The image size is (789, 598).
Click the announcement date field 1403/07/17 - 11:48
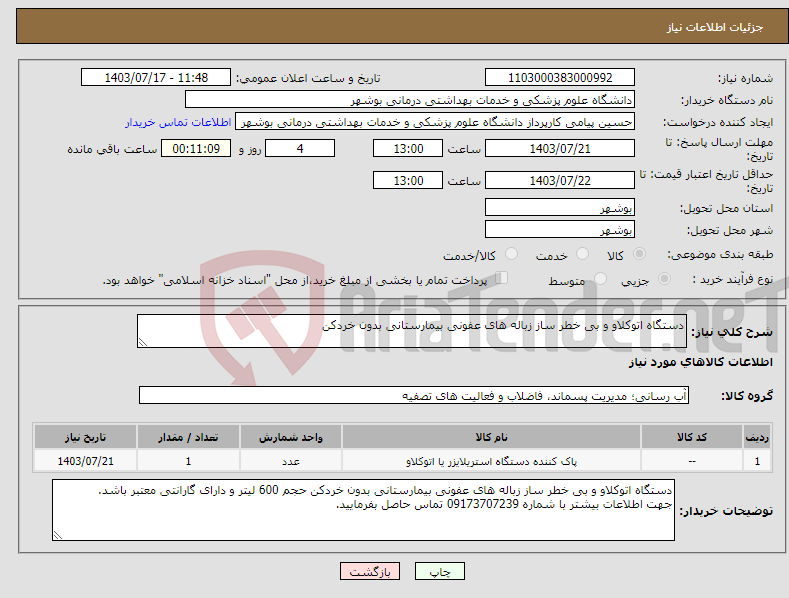[x=156, y=78]
